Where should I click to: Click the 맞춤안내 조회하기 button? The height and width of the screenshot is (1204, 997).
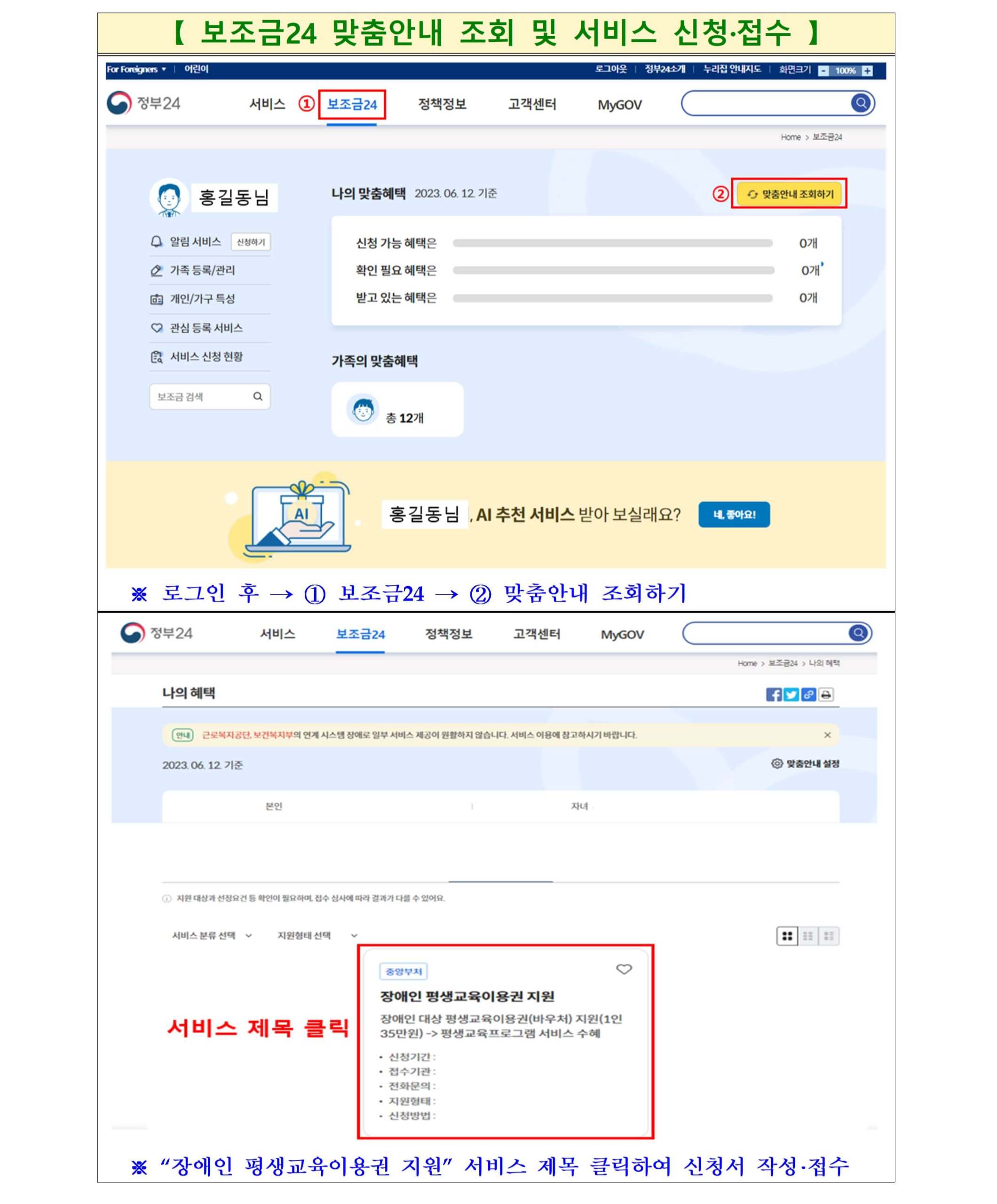pyautogui.click(x=789, y=194)
